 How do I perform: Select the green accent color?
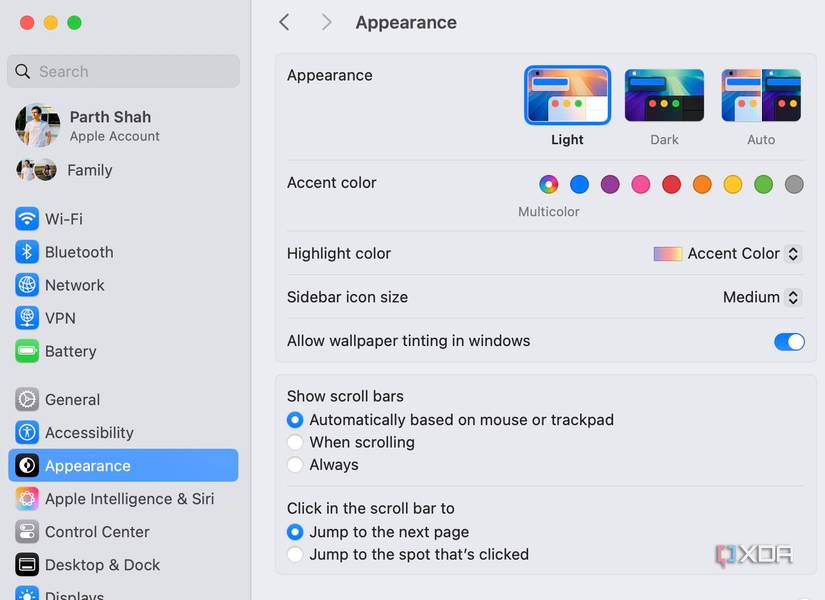pyautogui.click(x=763, y=184)
